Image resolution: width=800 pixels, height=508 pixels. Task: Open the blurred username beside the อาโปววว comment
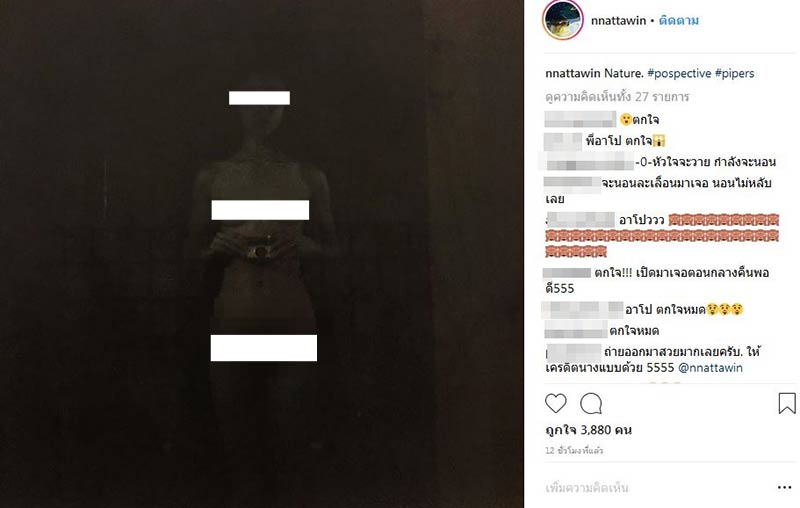580,220
